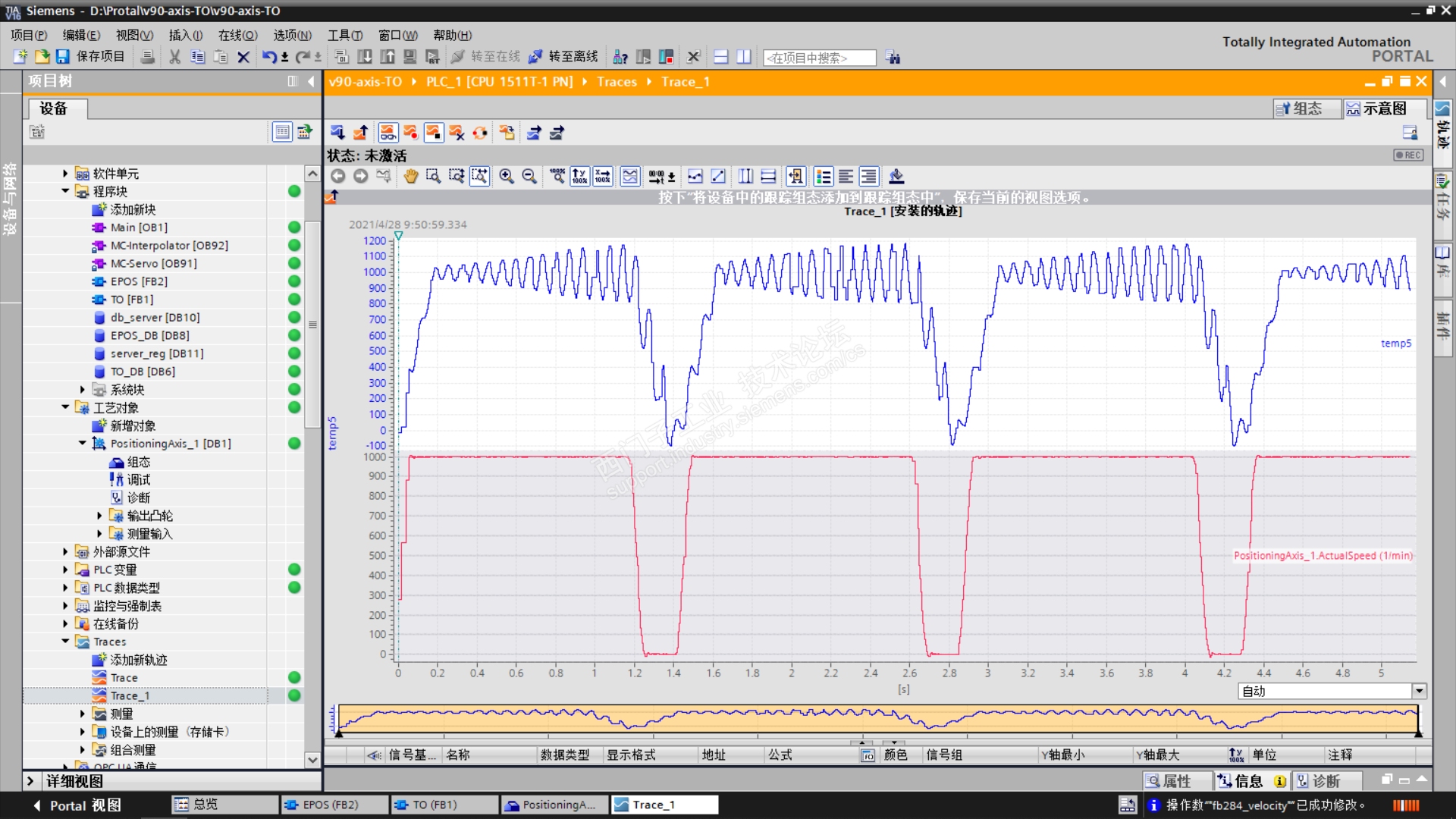Toggle the Y-axis 100% auto-scale button
The width and height of the screenshot is (1456, 819).
coord(579,177)
